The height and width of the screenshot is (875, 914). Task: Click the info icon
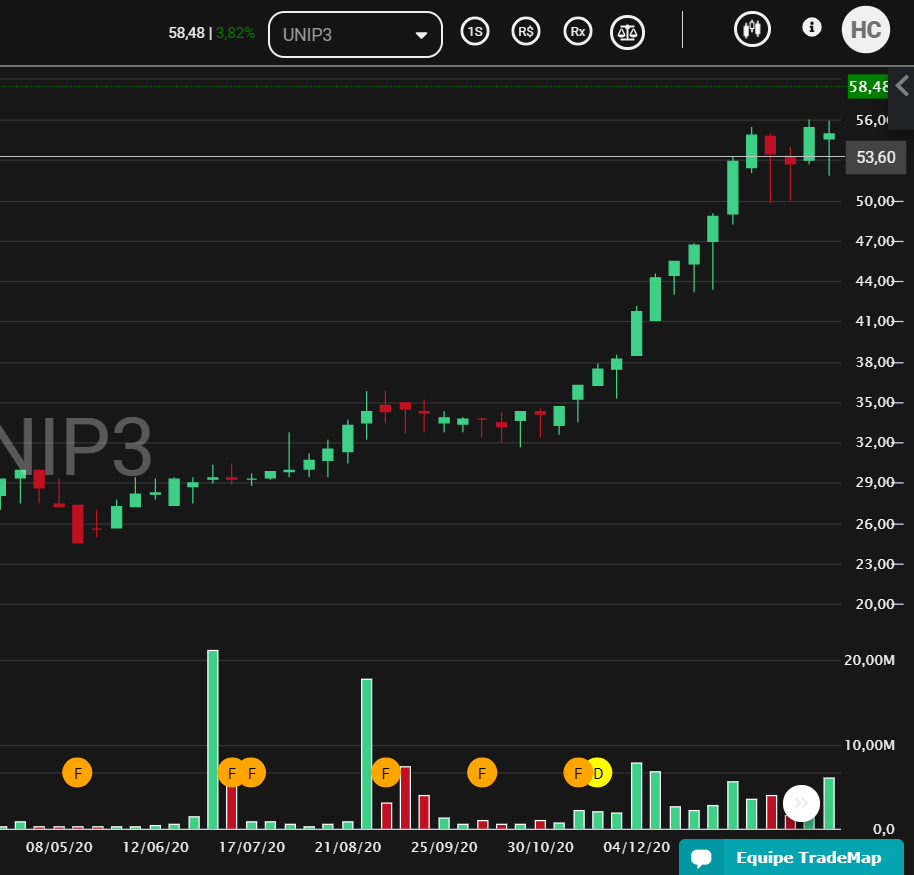tap(811, 27)
